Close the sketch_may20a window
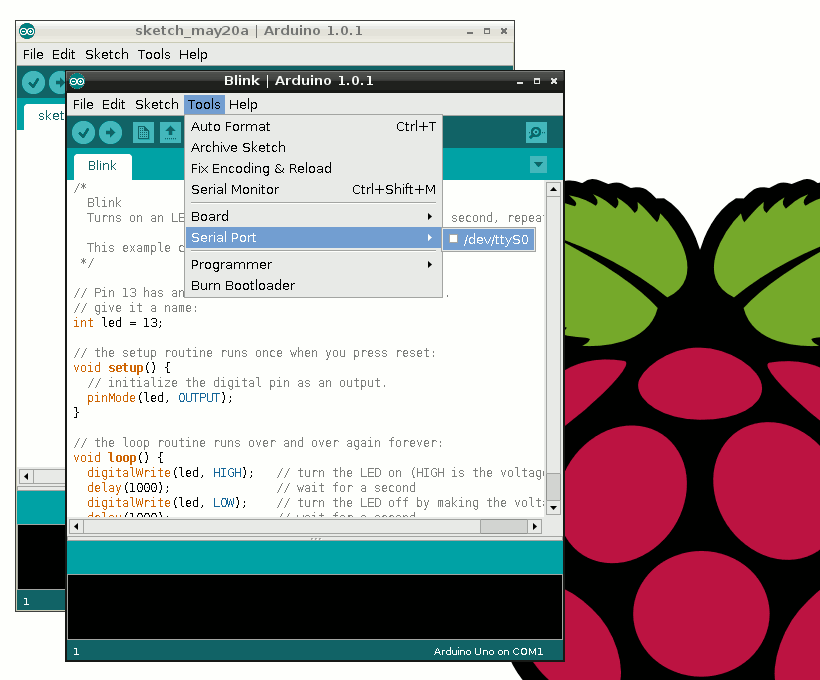The width and height of the screenshot is (820, 680). 504,31
